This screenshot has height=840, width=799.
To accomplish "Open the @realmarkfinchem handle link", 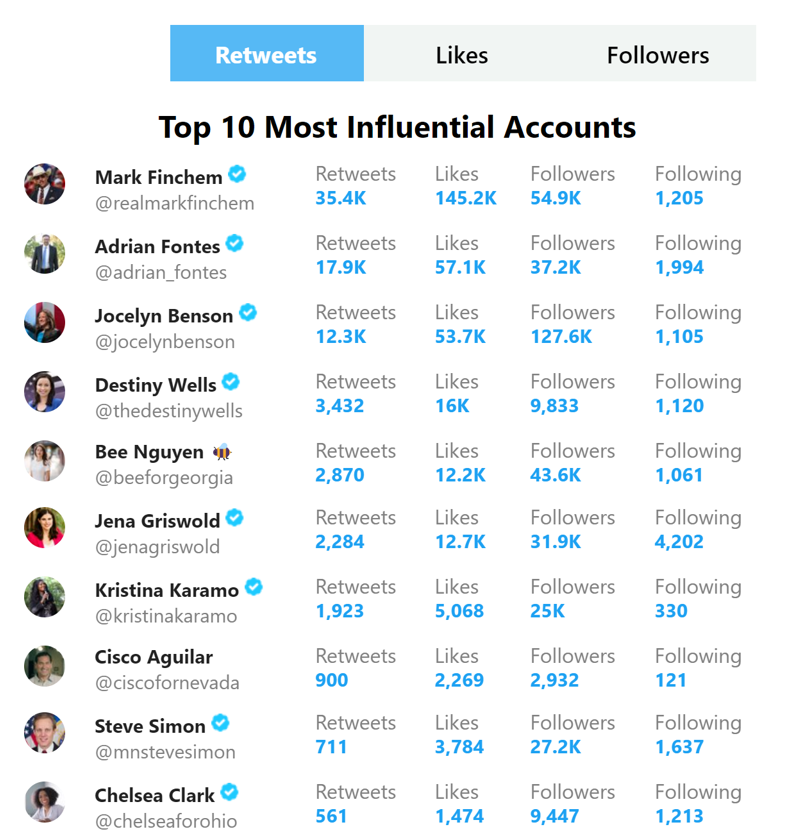I will click(175, 204).
